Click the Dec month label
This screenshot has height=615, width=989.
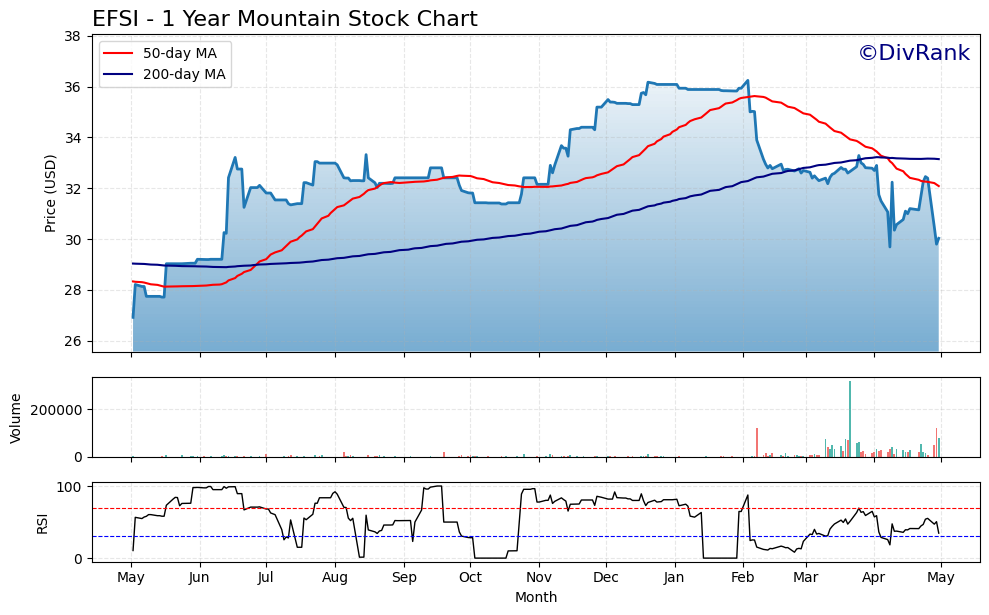click(606, 578)
